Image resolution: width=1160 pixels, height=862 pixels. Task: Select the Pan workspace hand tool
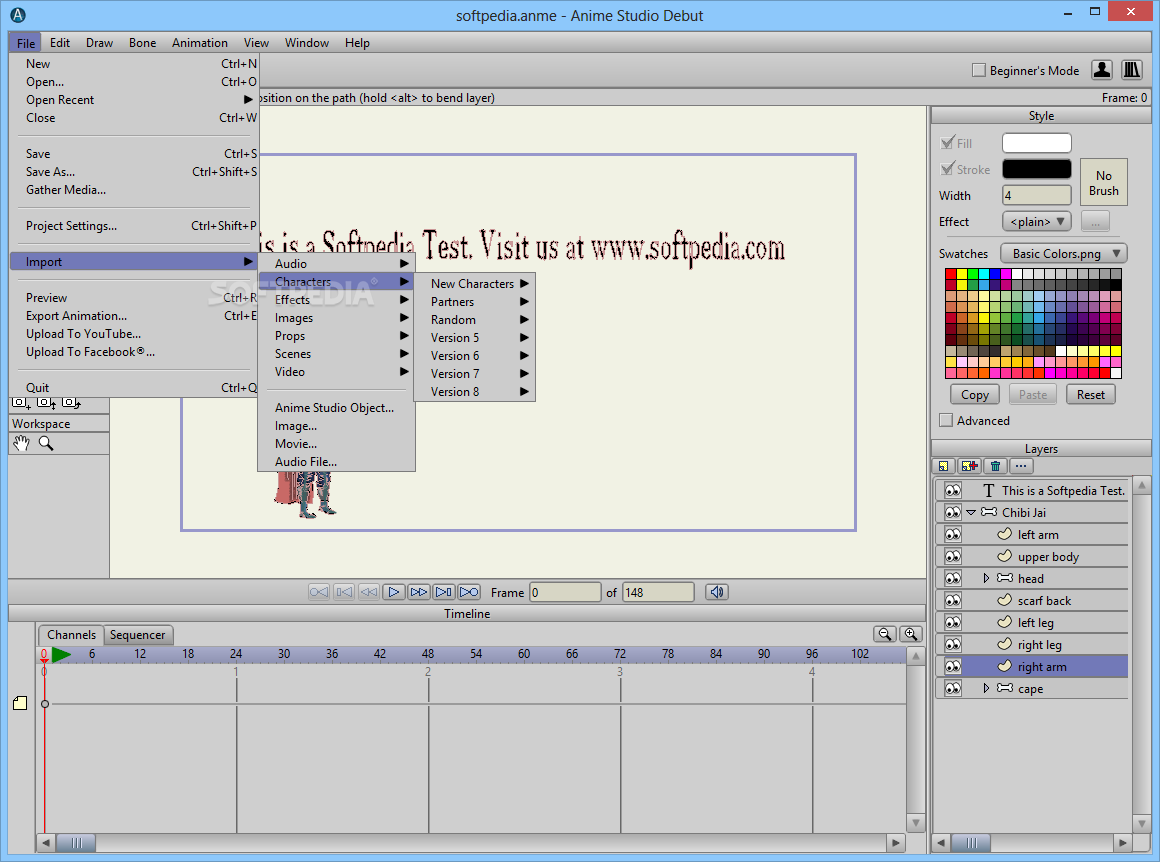21,443
